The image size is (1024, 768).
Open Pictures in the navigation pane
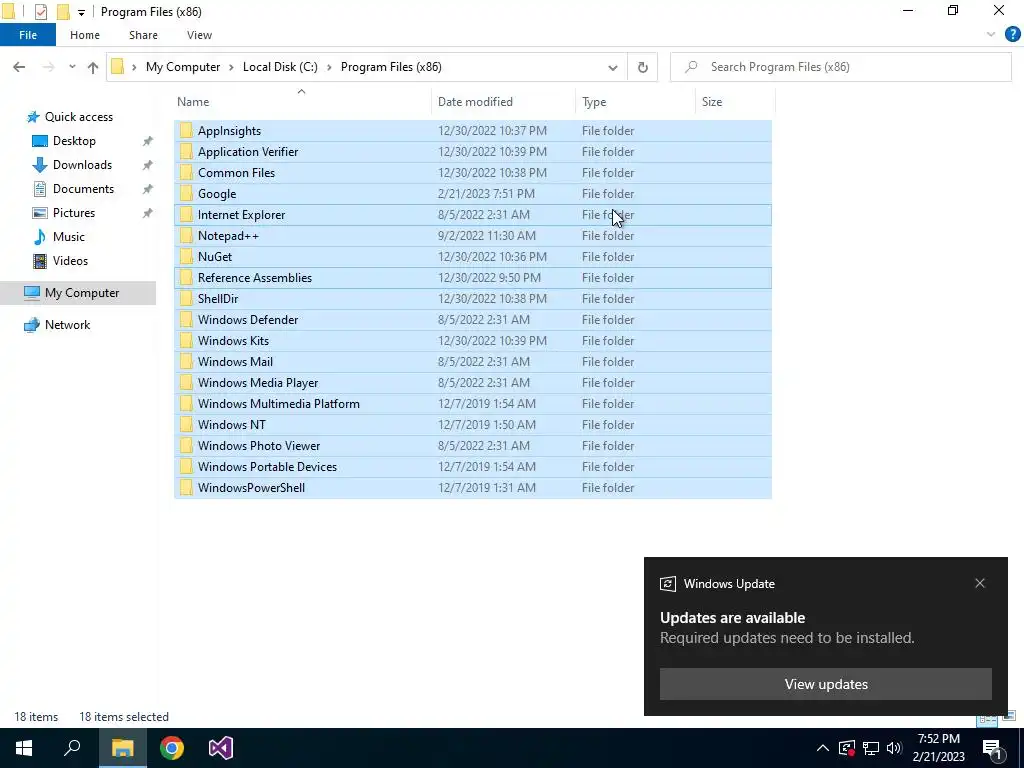(74, 213)
